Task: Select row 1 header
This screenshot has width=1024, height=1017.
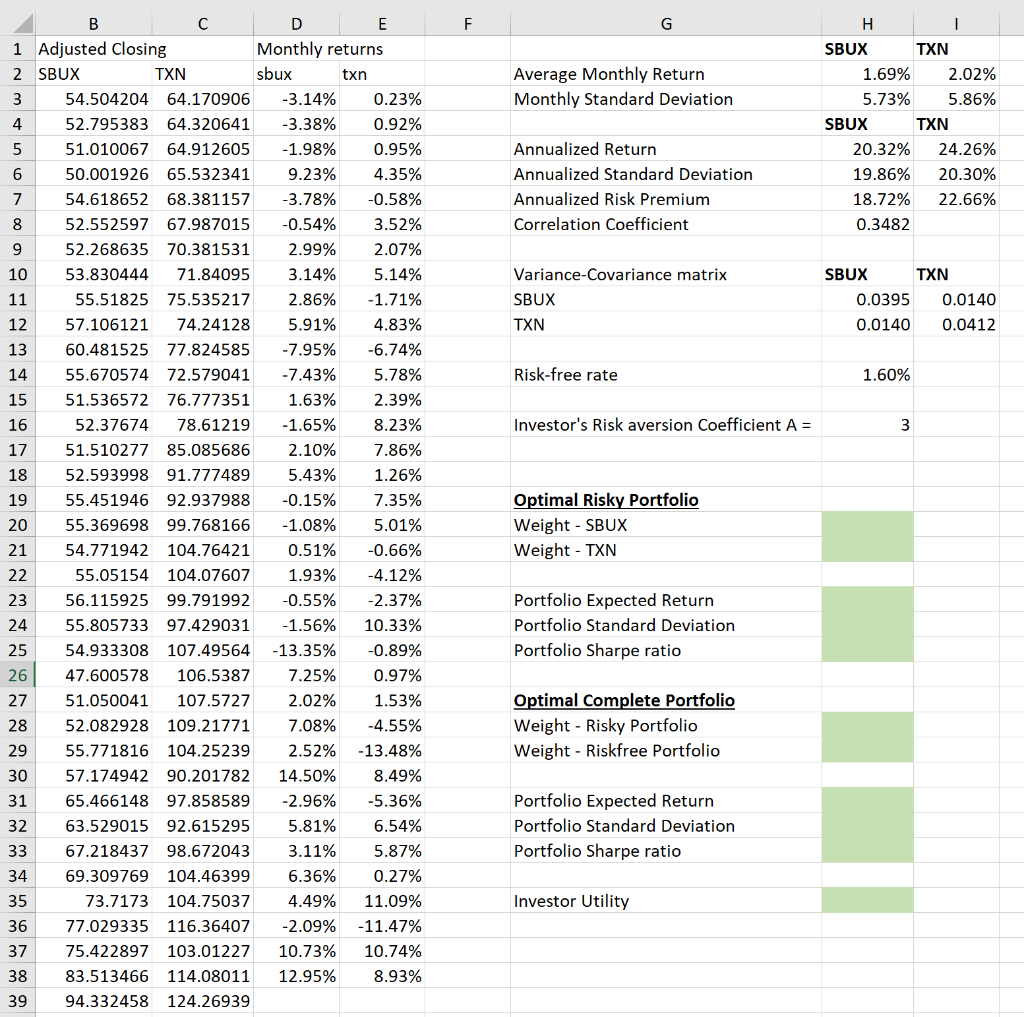Action: (x=18, y=48)
